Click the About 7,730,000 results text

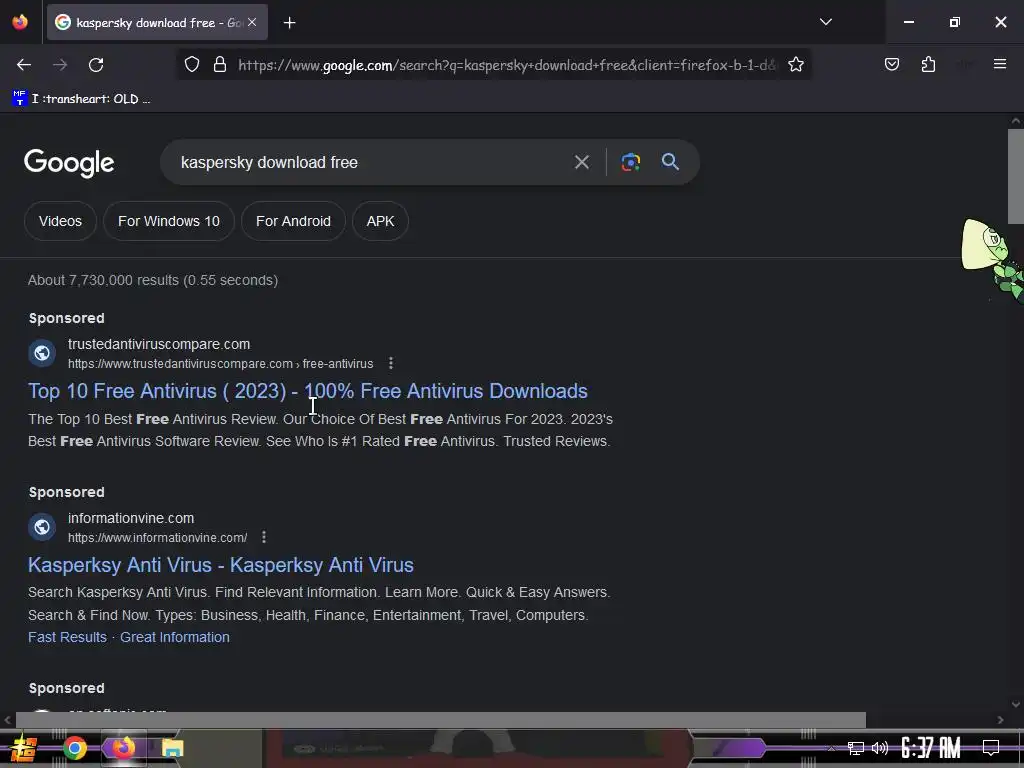153,280
